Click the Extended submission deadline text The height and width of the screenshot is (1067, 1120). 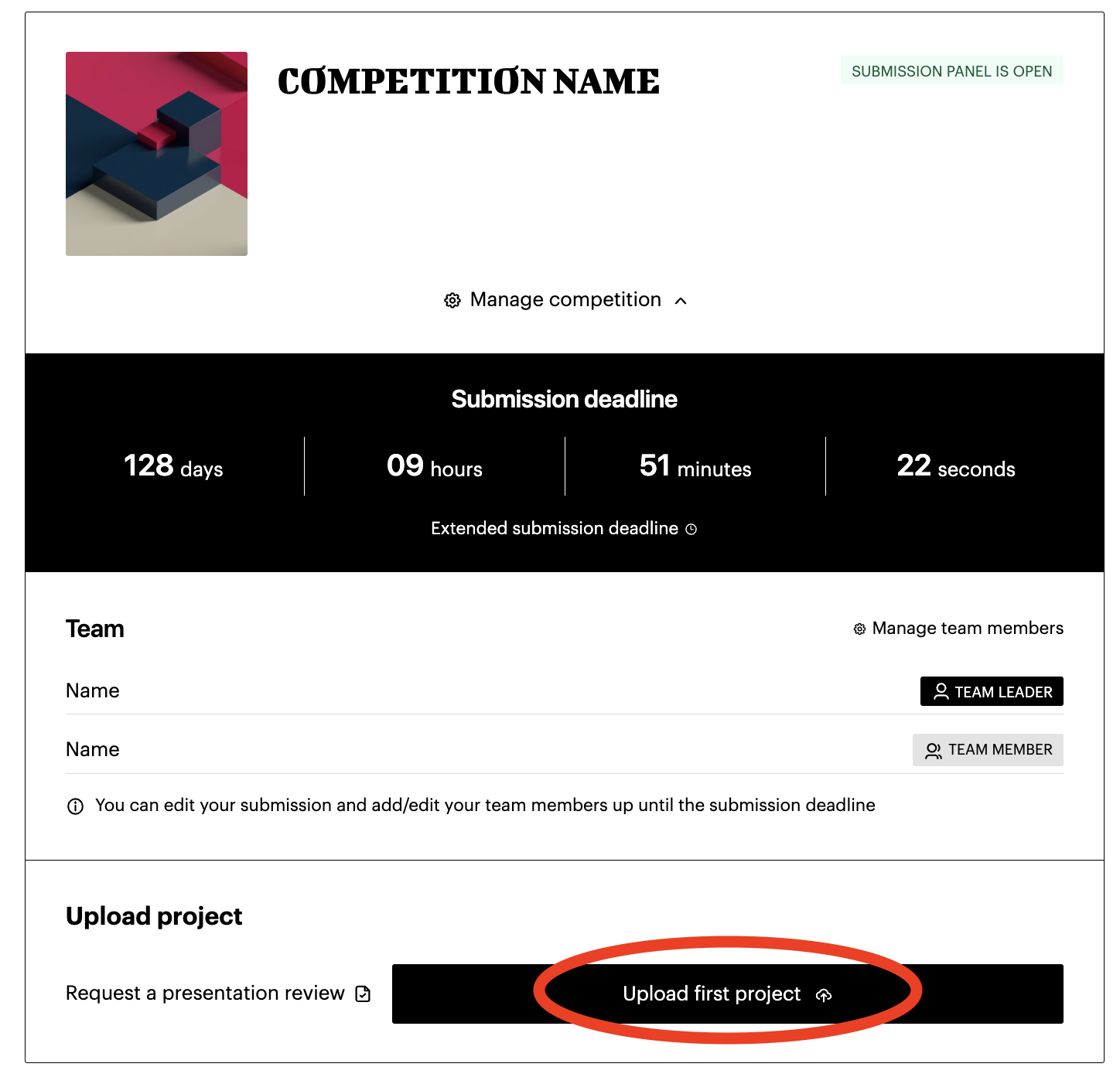click(x=554, y=528)
